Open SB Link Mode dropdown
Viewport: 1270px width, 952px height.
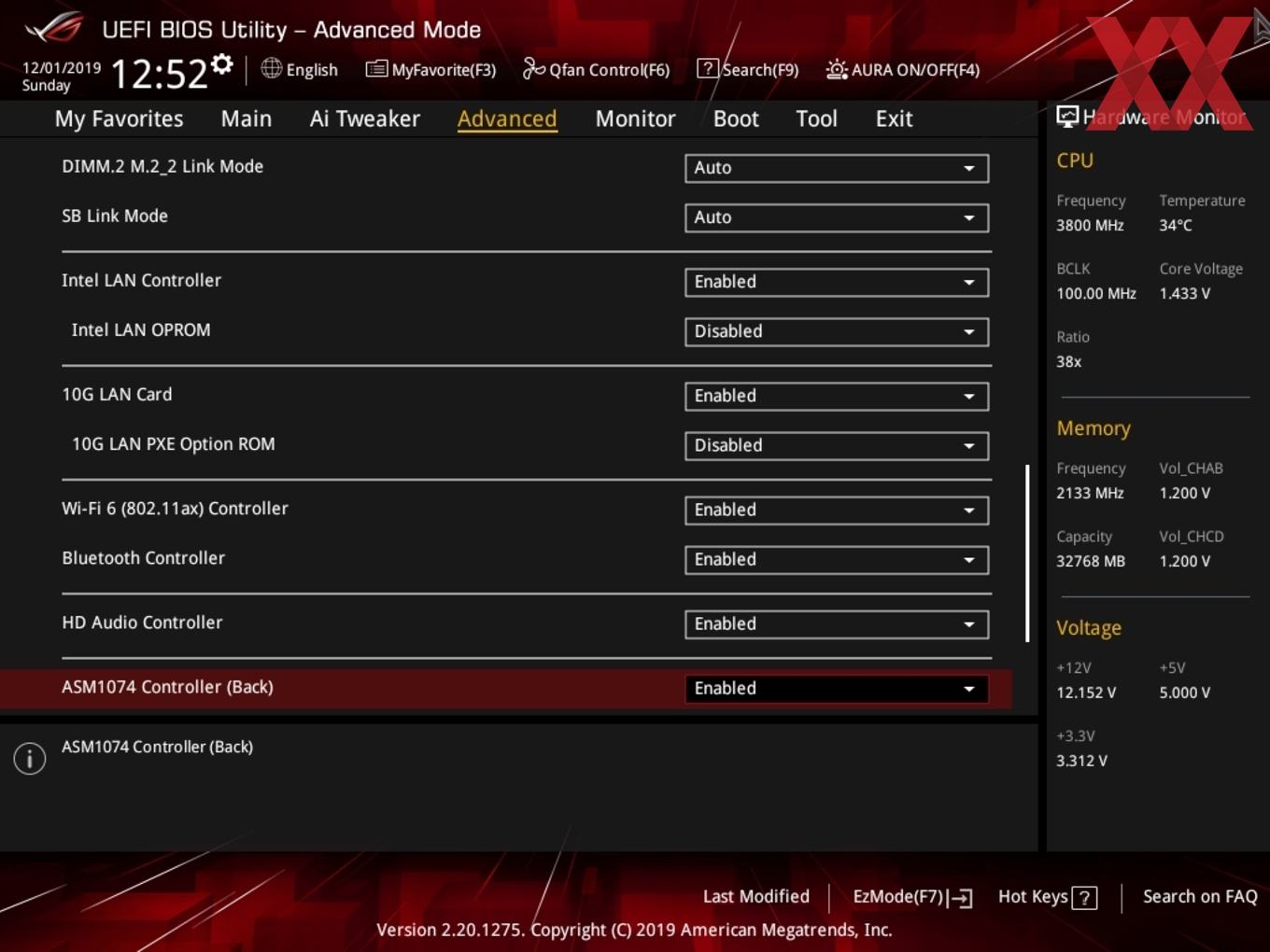[x=837, y=217]
